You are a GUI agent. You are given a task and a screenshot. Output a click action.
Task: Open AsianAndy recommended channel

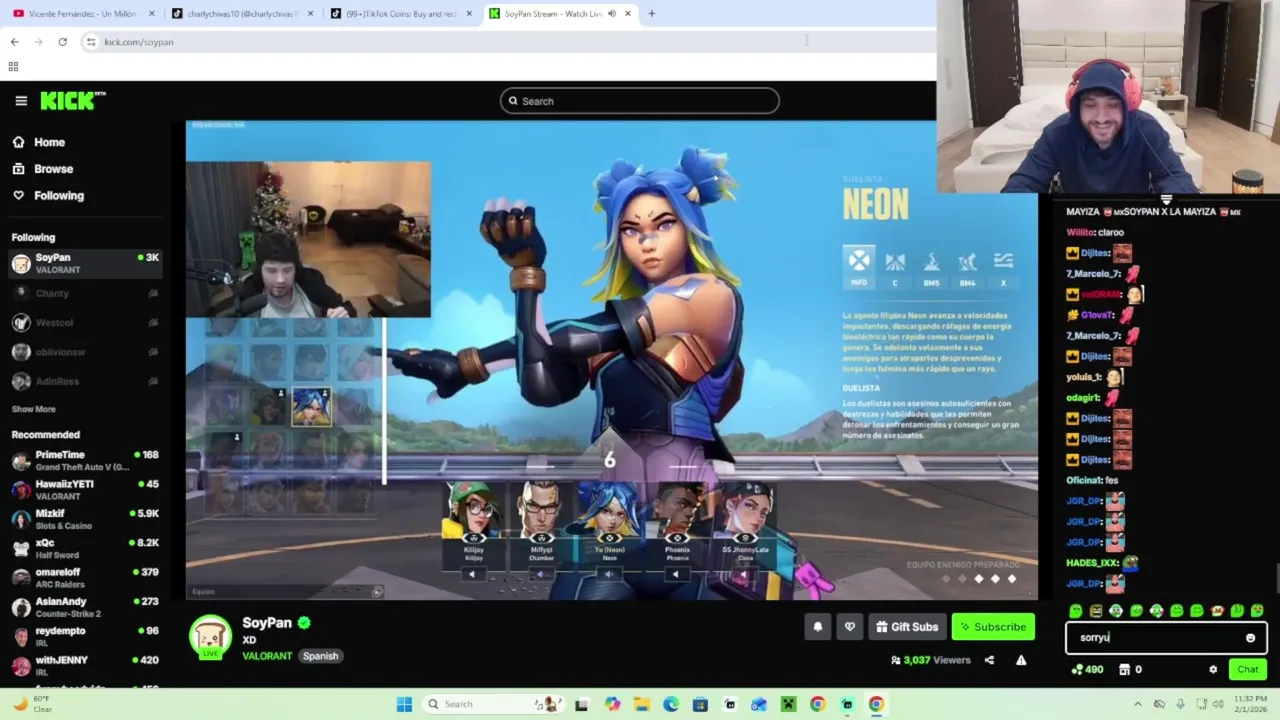tap(85, 607)
